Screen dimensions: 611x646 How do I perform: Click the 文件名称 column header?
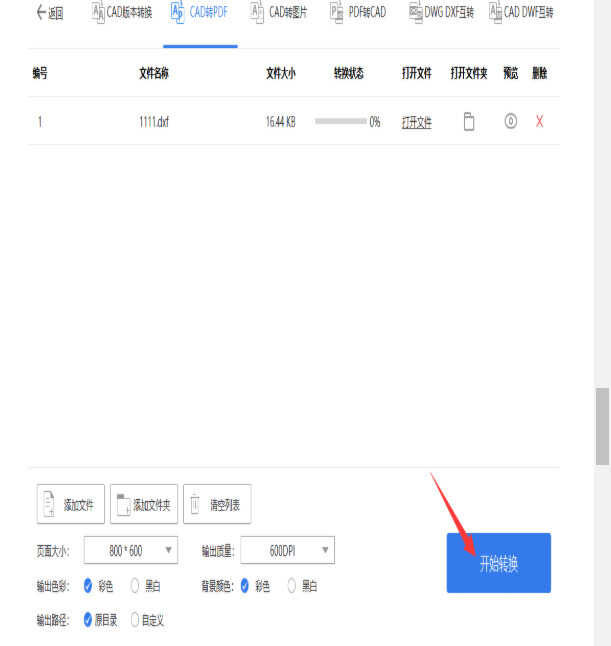[154, 73]
